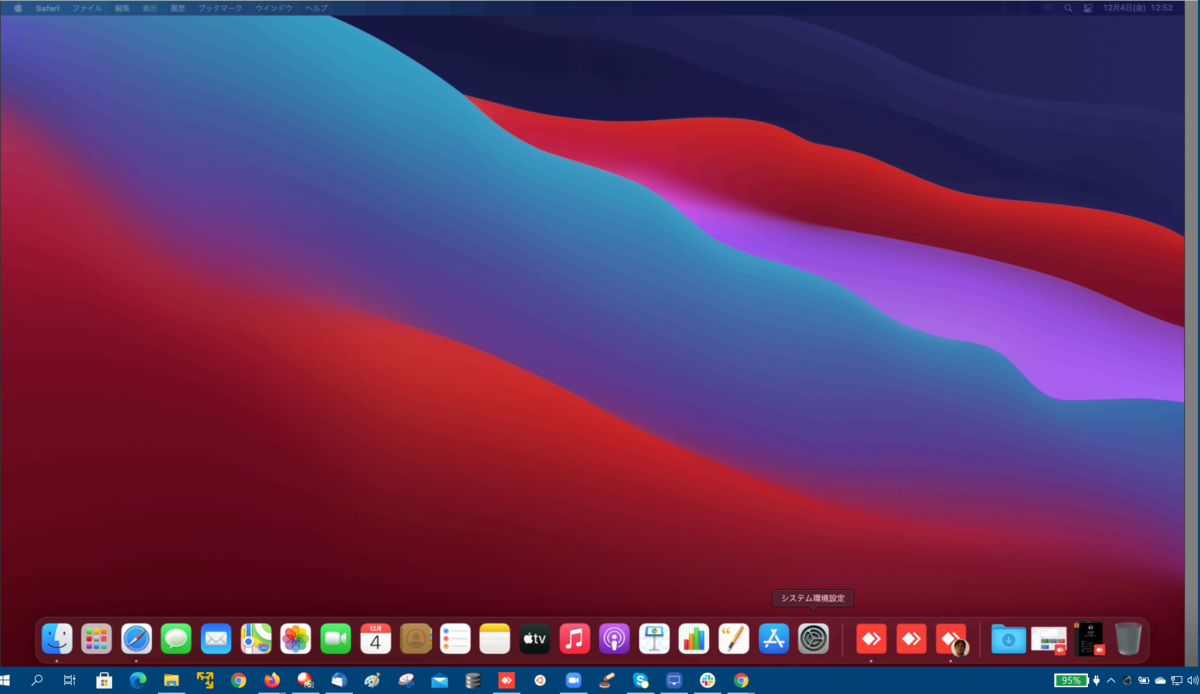The width and height of the screenshot is (1200, 694).
Task: Open the Apple menu
Action: [17, 8]
